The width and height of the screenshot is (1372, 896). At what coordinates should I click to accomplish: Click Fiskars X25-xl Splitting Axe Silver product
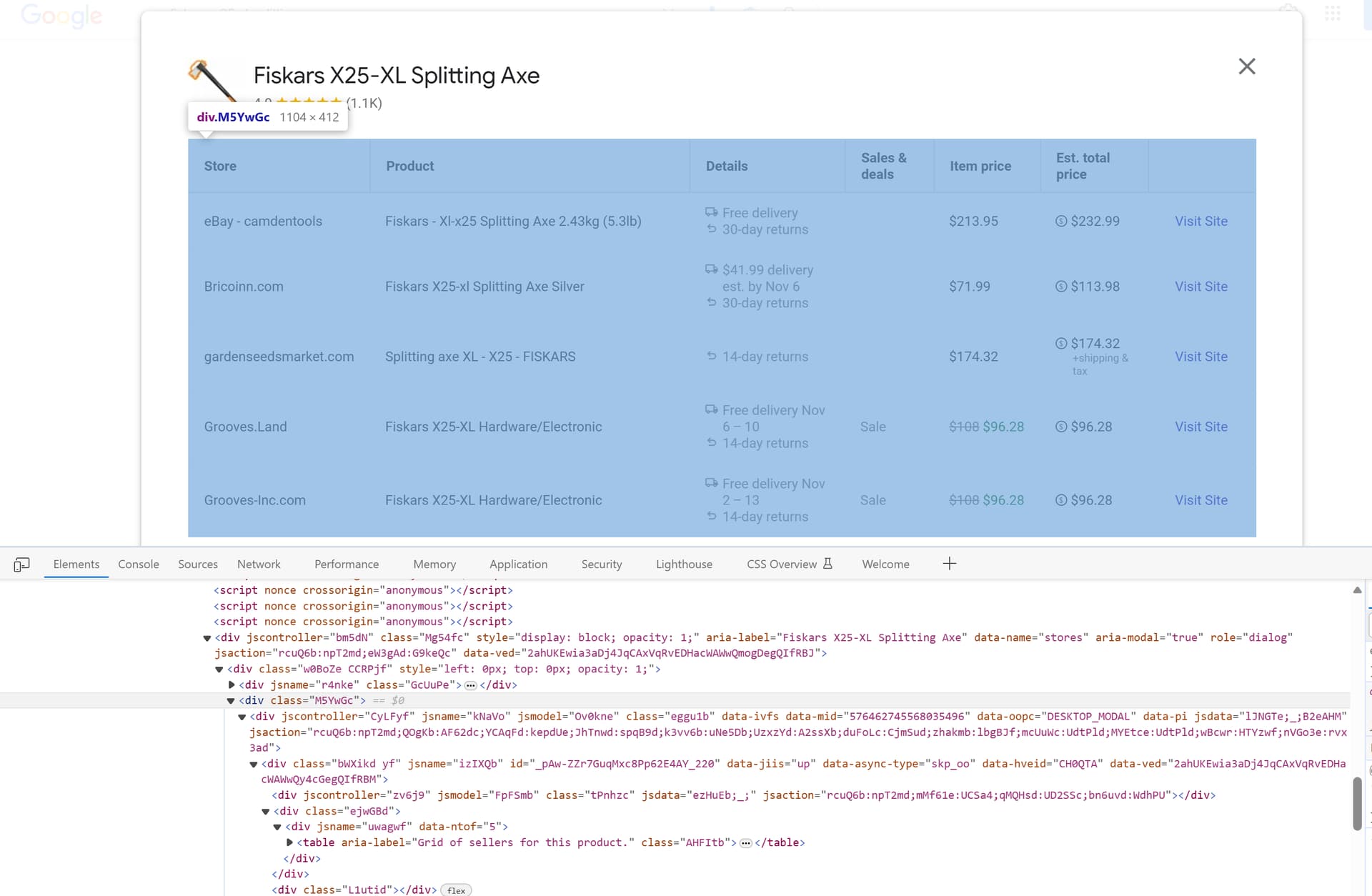(484, 287)
